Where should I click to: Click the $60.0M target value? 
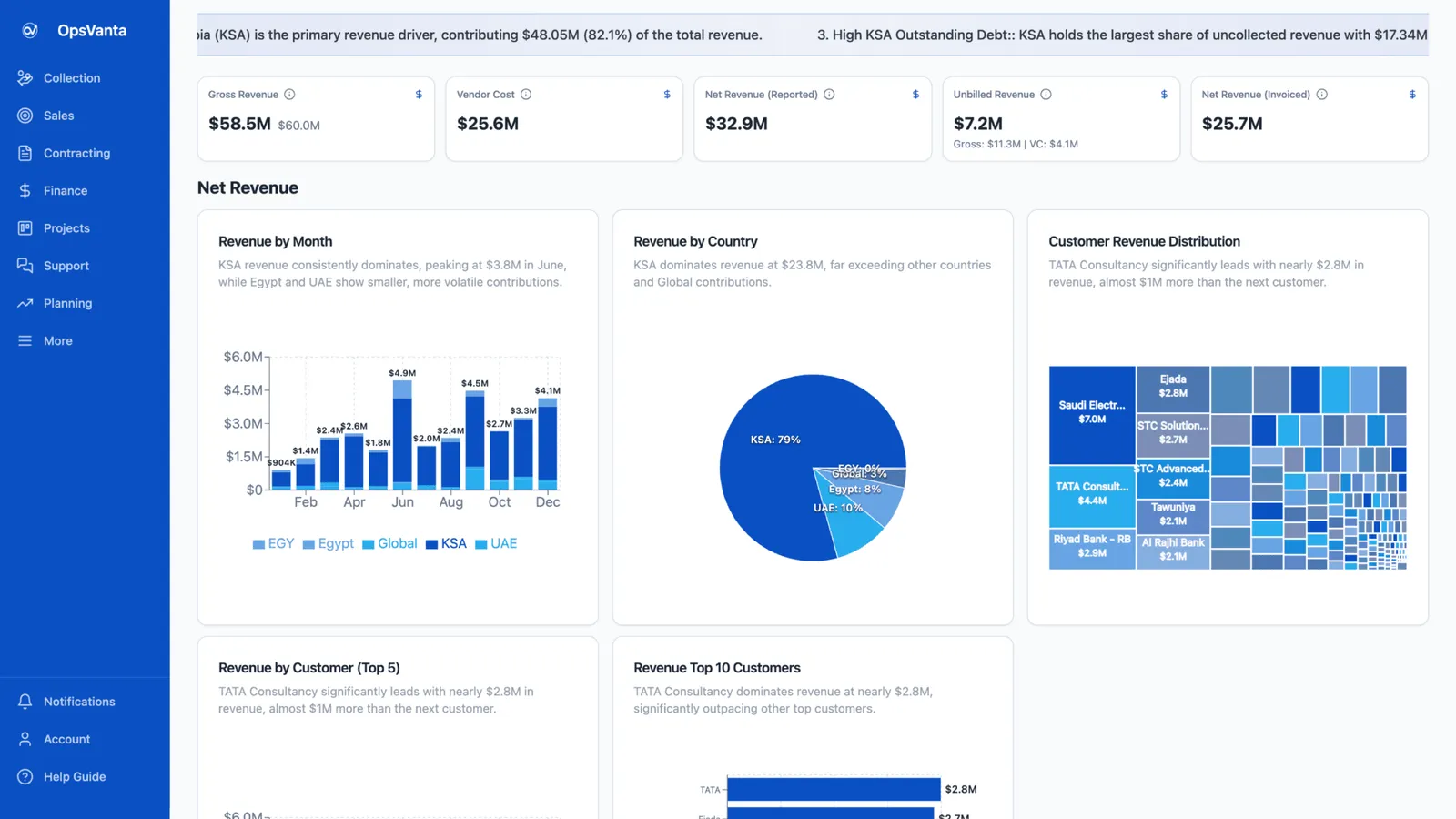point(299,126)
